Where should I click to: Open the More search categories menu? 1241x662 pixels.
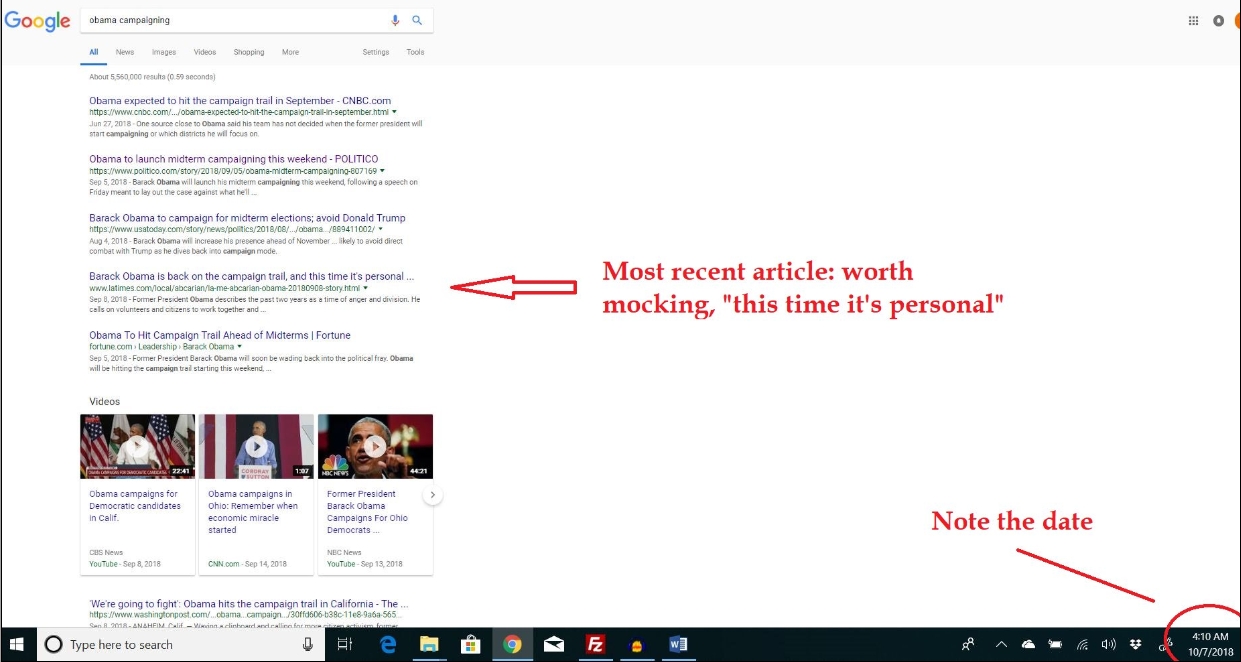[x=290, y=52]
